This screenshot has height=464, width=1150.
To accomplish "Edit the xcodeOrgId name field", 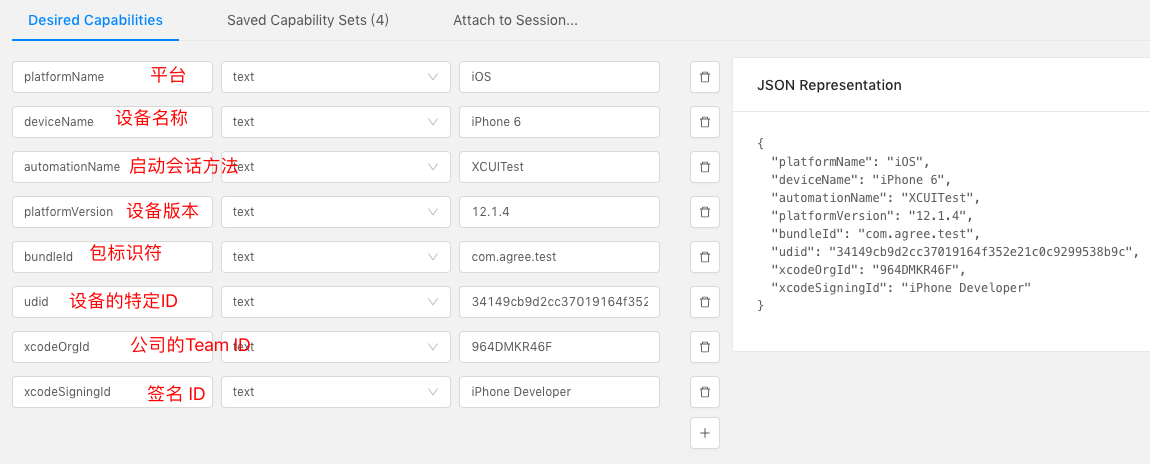I will [112, 347].
